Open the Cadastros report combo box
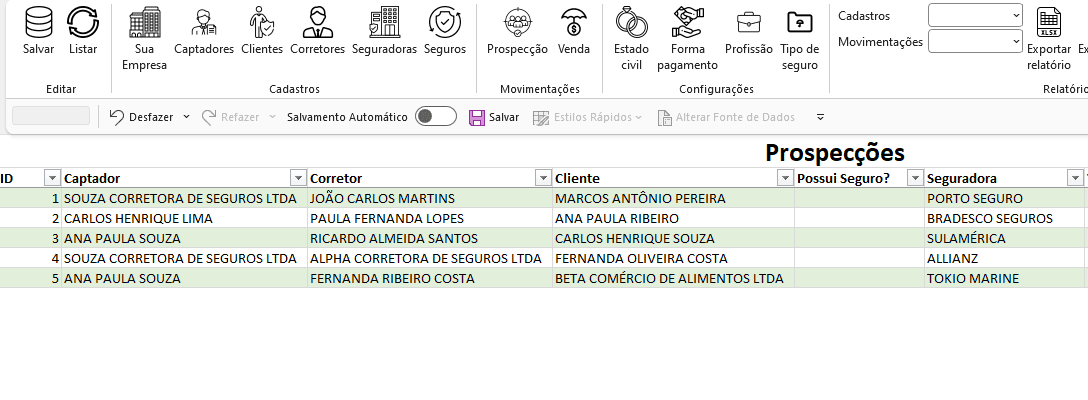Viewport: 1088px width, 400px height. coord(975,15)
